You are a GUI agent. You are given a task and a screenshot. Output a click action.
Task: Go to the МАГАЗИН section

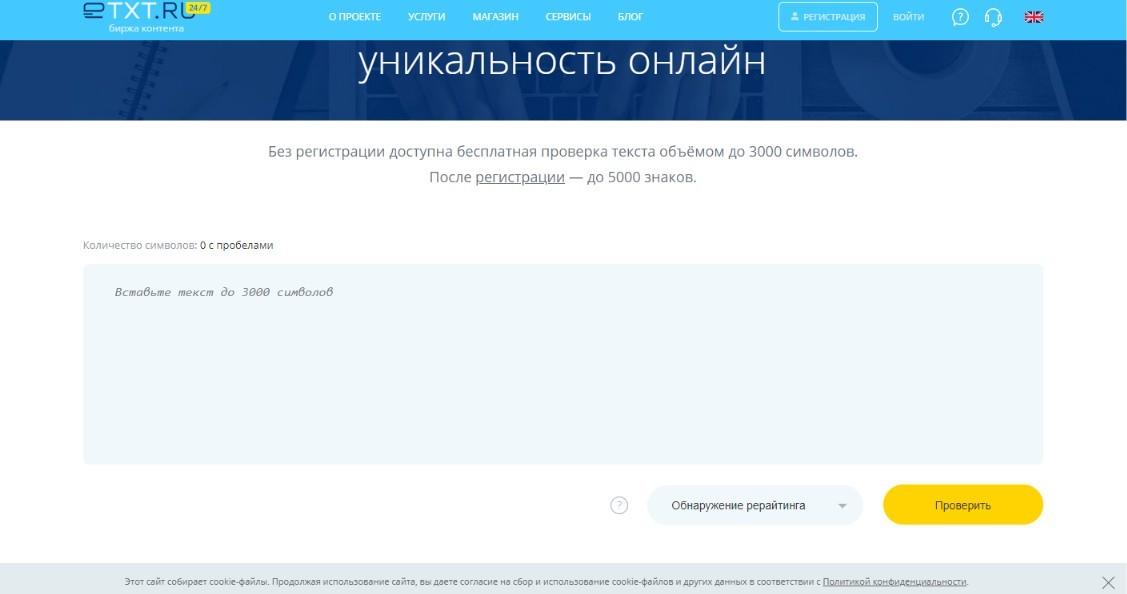coord(497,17)
